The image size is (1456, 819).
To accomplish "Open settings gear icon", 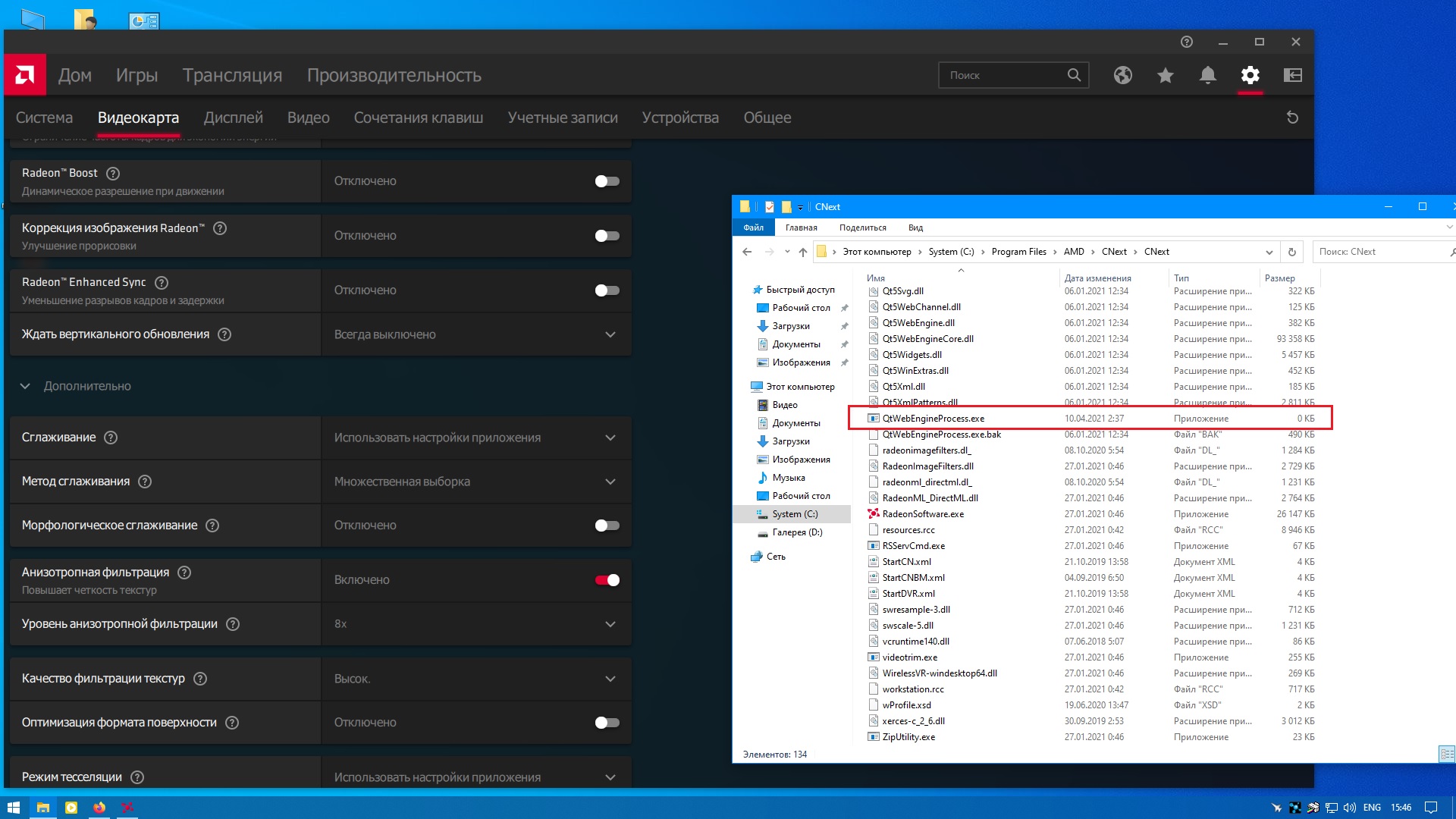I will coord(1250,75).
